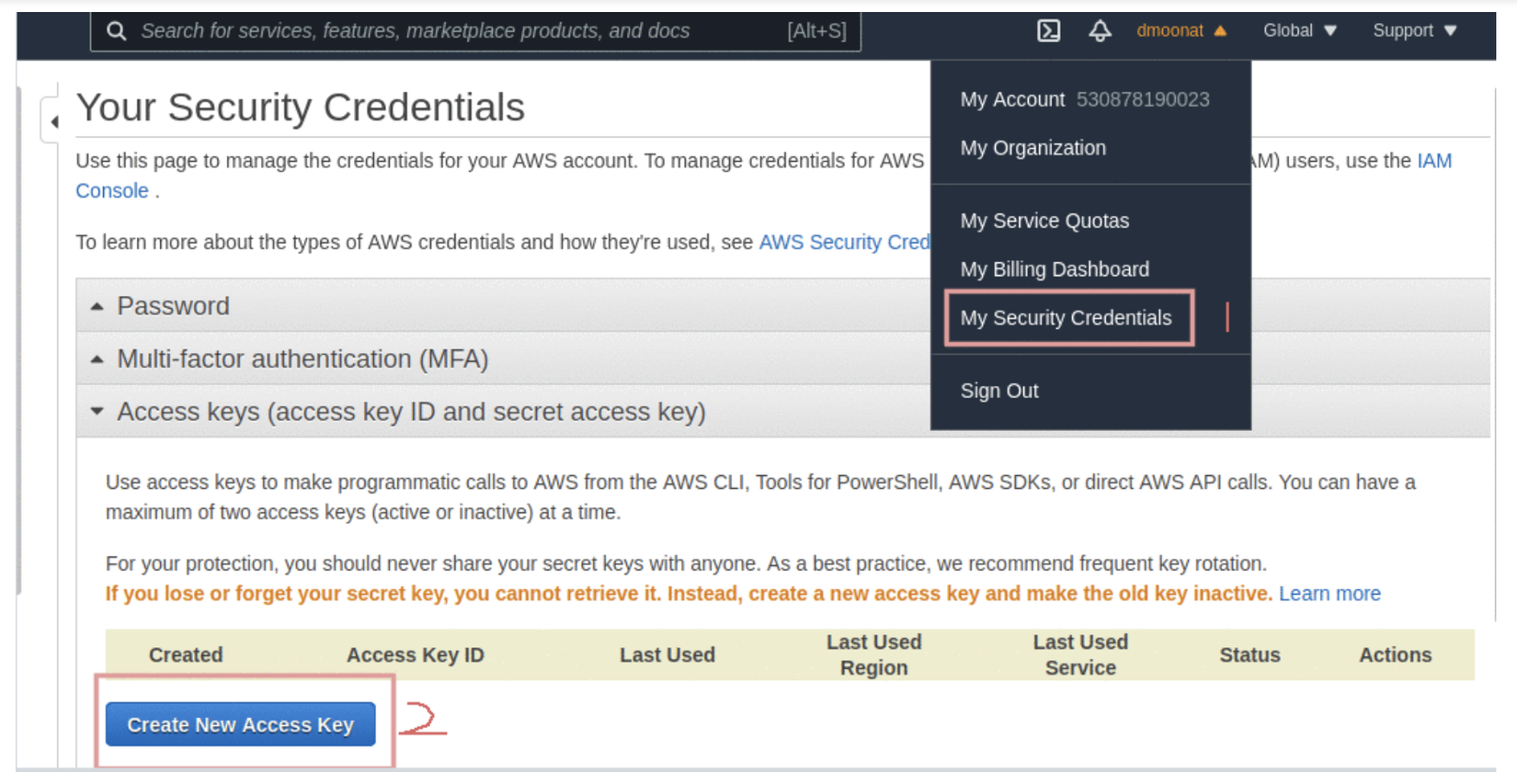The image size is (1517, 784).
Task: Click the search magnifier icon
Action: pyautogui.click(x=116, y=31)
